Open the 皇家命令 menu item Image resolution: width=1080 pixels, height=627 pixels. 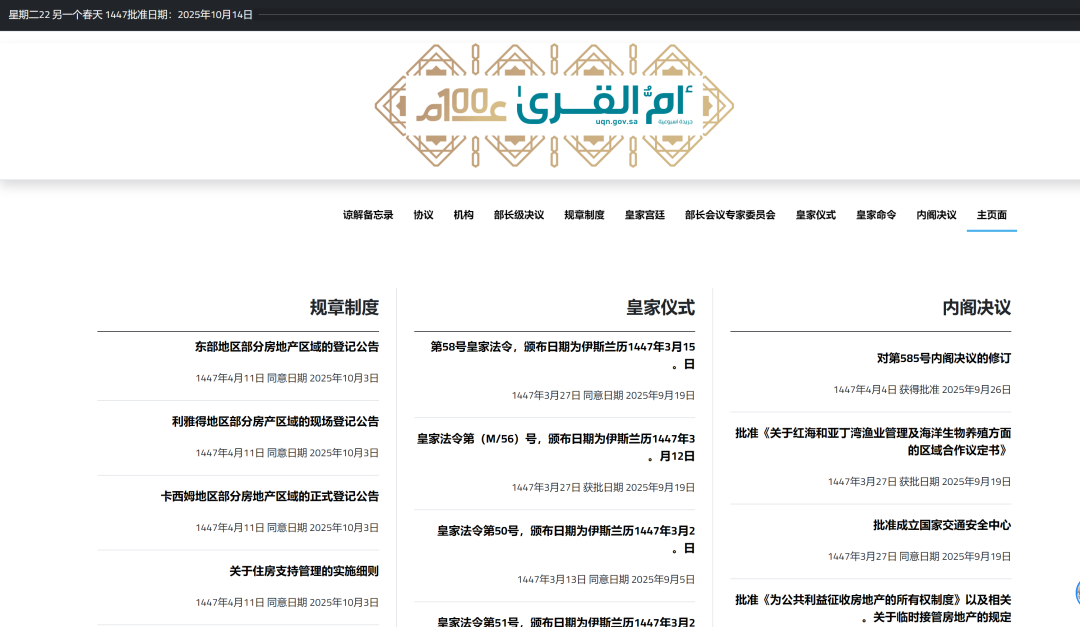(x=875, y=215)
